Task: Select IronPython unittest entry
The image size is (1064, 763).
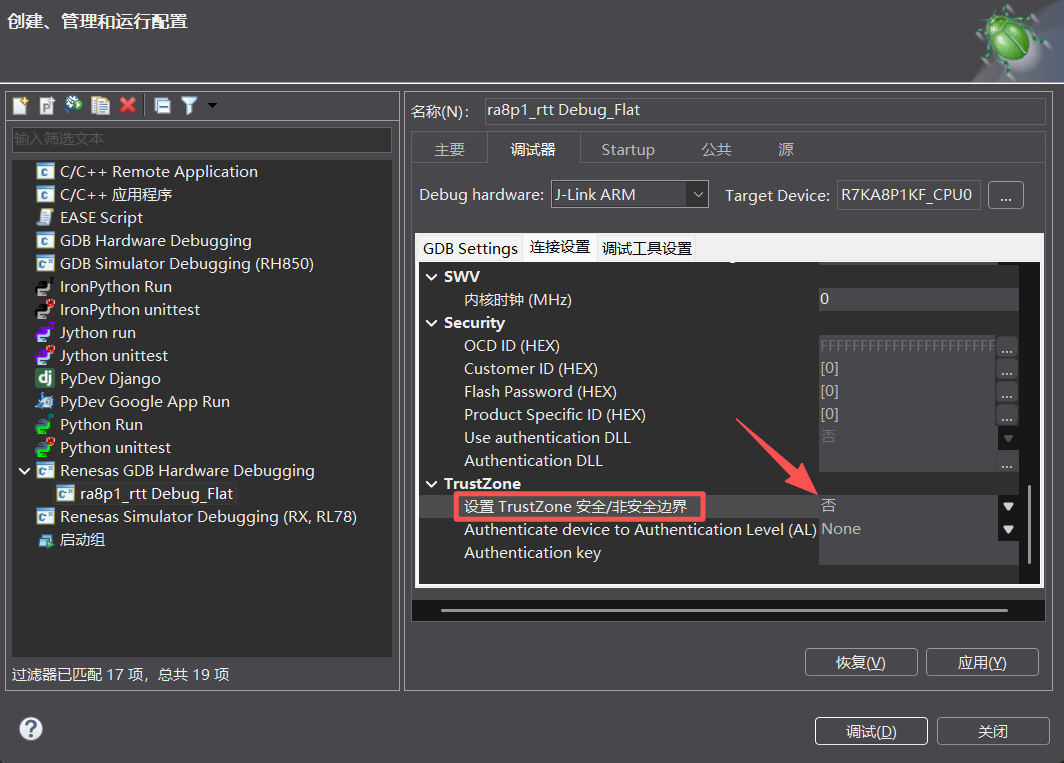Action: pyautogui.click(x=130, y=310)
